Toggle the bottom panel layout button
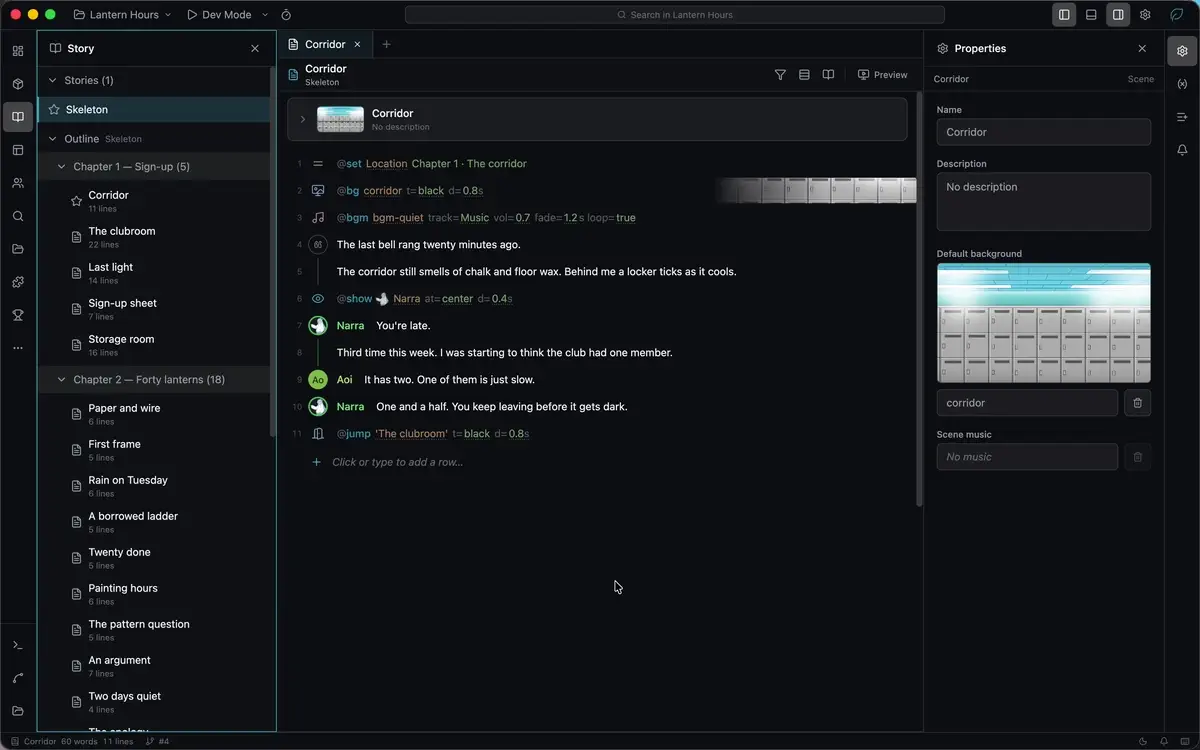The width and height of the screenshot is (1200, 750). [1091, 15]
